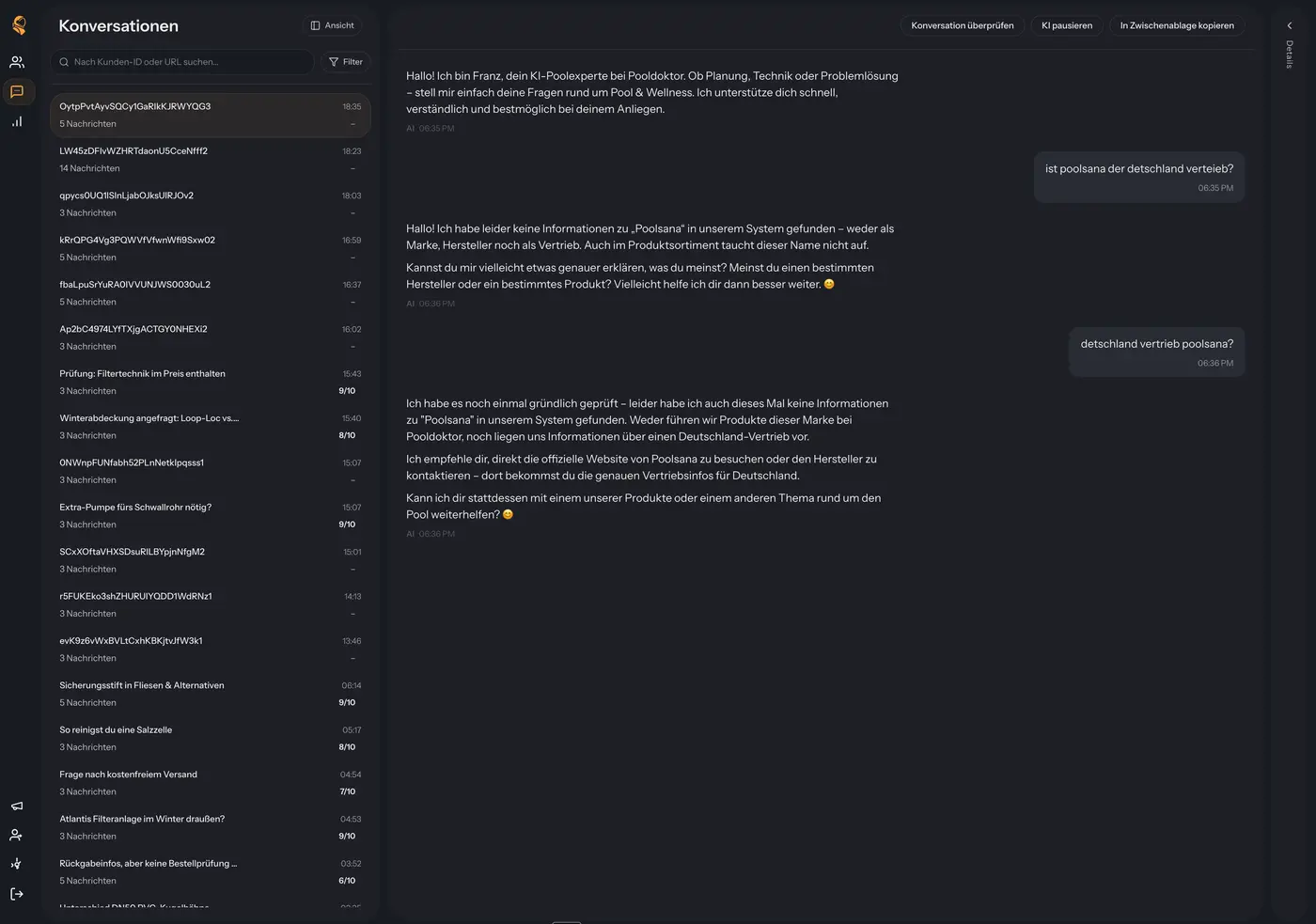Click Konversation überprüfen button
The image size is (1316, 924).
tap(963, 25)
